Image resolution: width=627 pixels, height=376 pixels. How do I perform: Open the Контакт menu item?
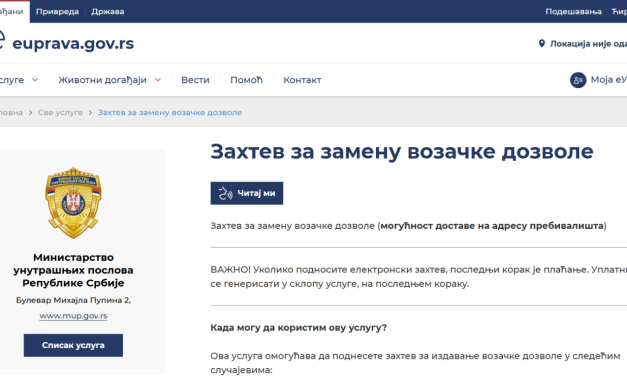click(x=302, y=80)
